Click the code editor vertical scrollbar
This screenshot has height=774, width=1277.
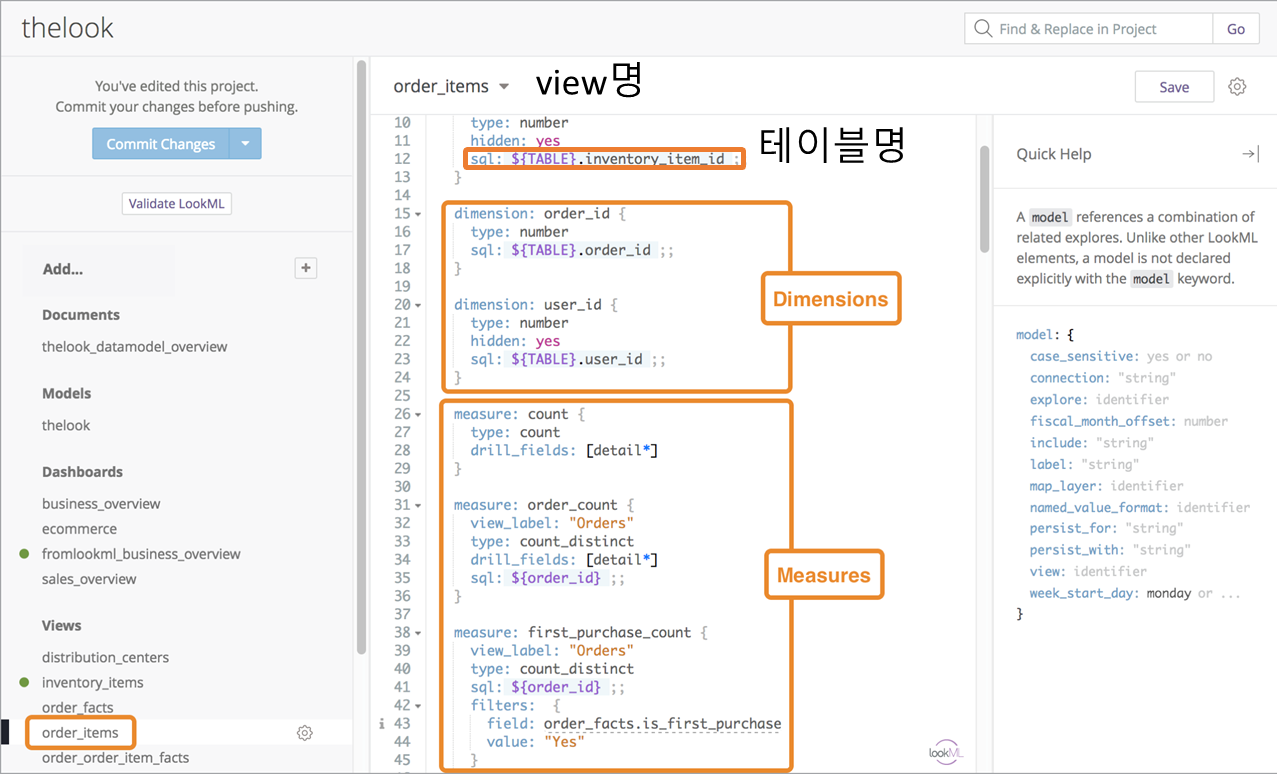[984, 198]
